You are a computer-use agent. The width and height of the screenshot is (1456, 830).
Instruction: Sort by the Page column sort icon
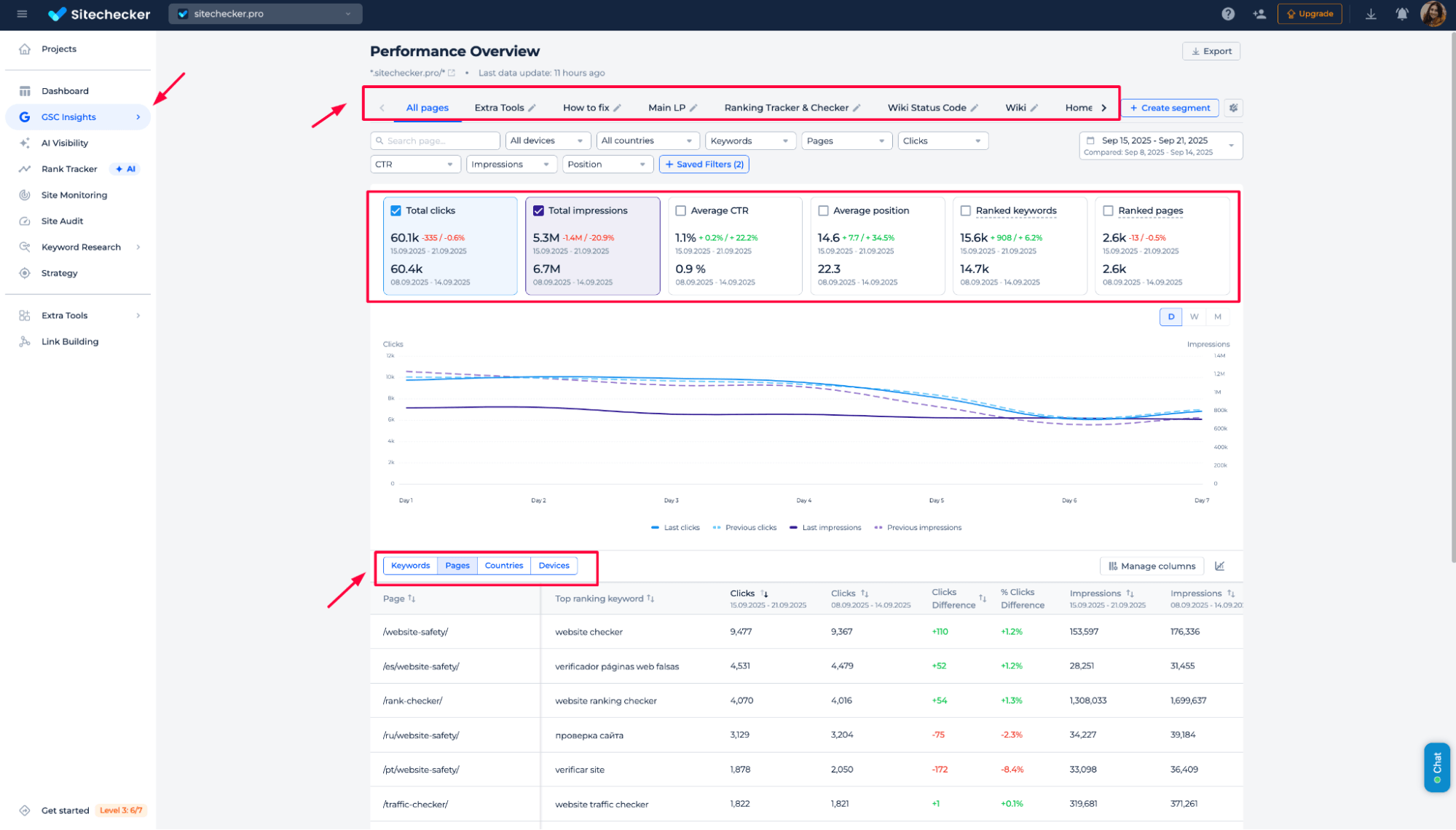412,598
